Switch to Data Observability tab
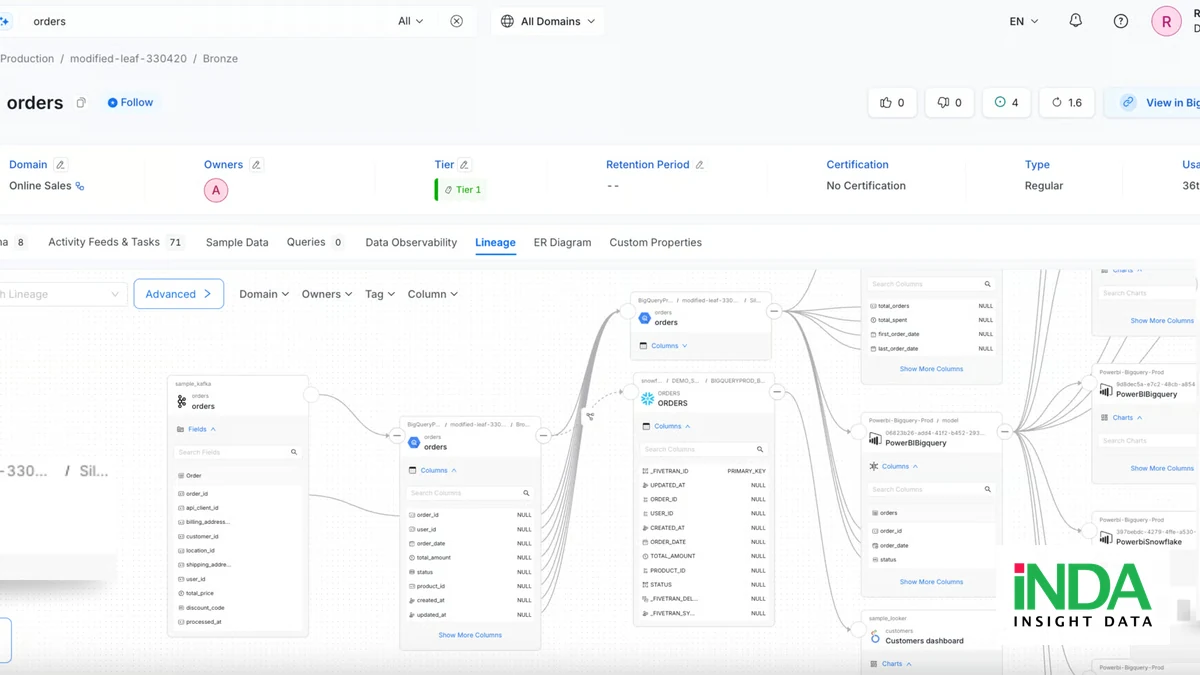The height and width of the screenshot is (675, 1200). (411, 242)
